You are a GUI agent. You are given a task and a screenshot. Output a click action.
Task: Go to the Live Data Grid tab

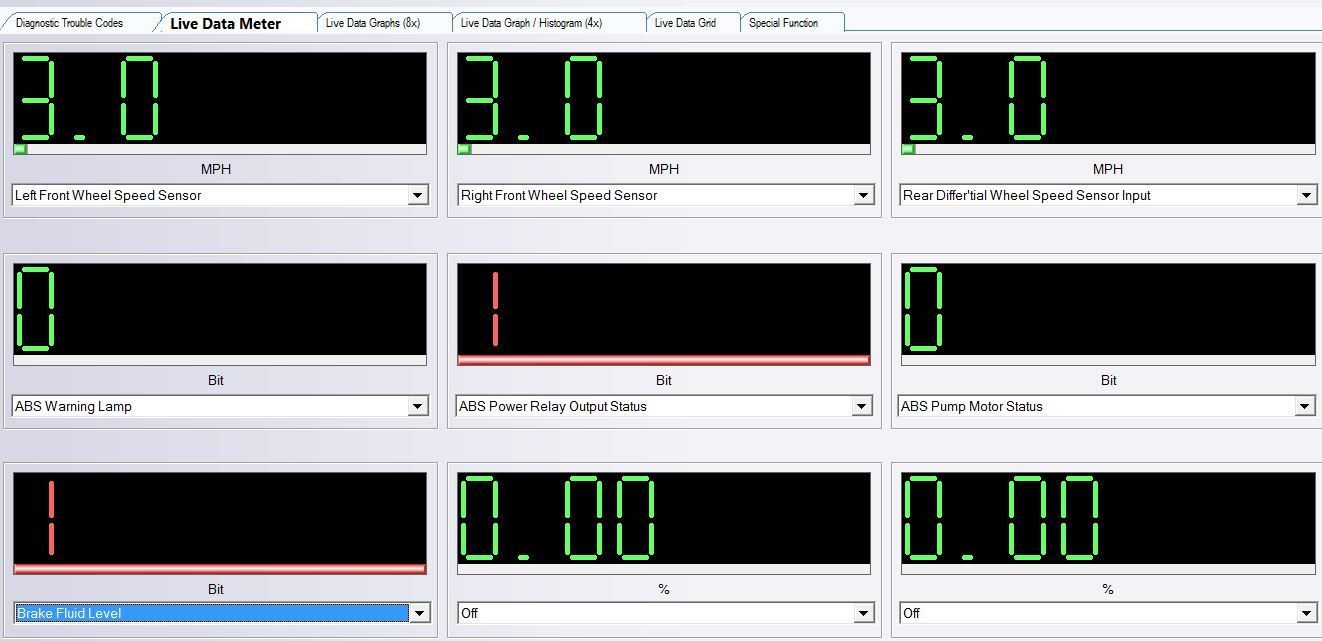(685, 23)
